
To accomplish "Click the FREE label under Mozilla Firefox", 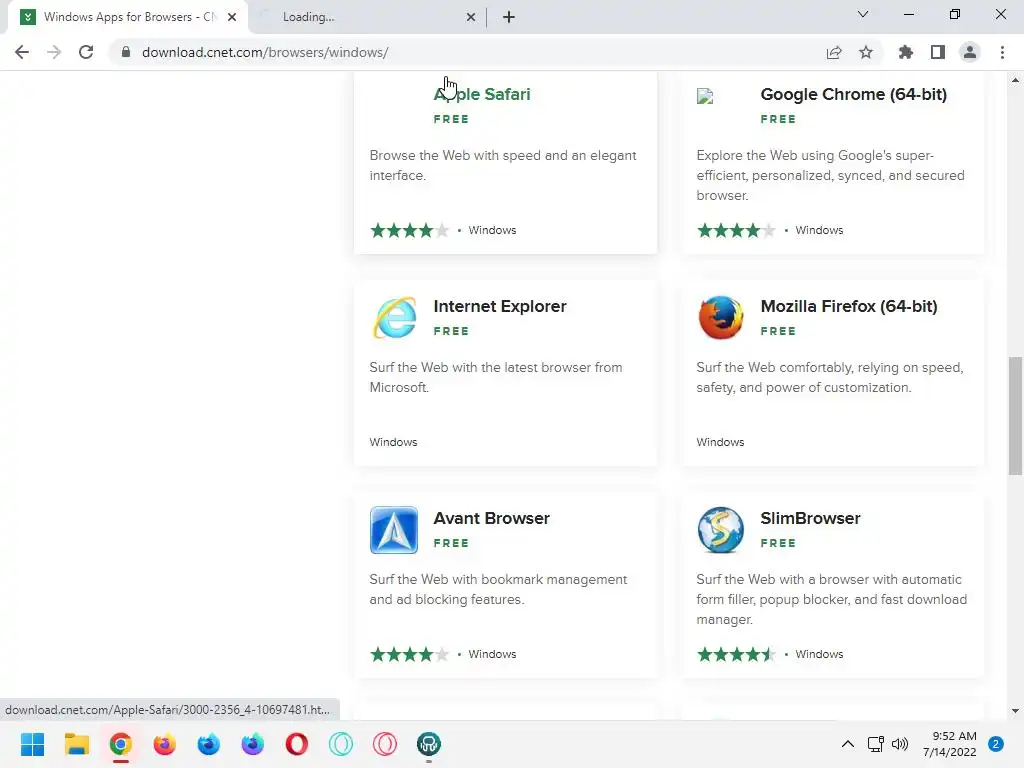I will [778, 331].
